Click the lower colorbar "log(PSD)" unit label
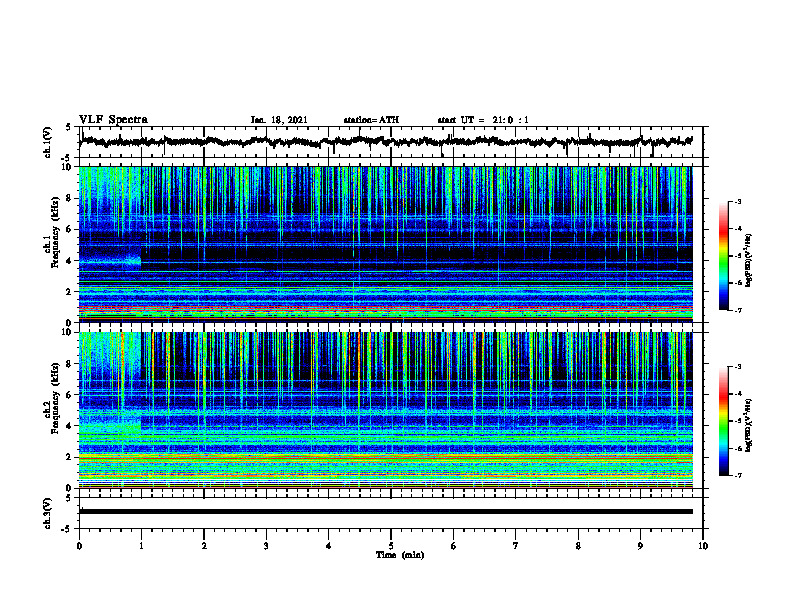Screen dimensions: 792x612 click(x=749, y=425)
